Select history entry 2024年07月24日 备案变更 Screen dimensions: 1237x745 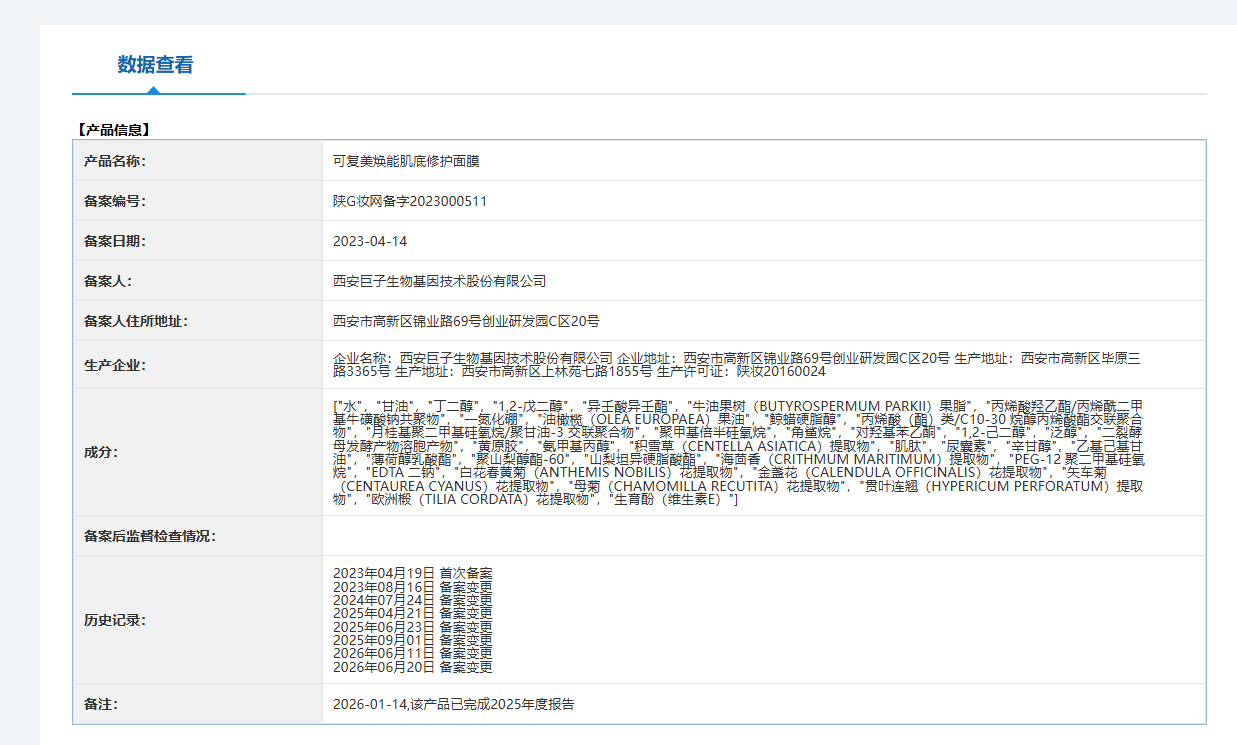413,599
